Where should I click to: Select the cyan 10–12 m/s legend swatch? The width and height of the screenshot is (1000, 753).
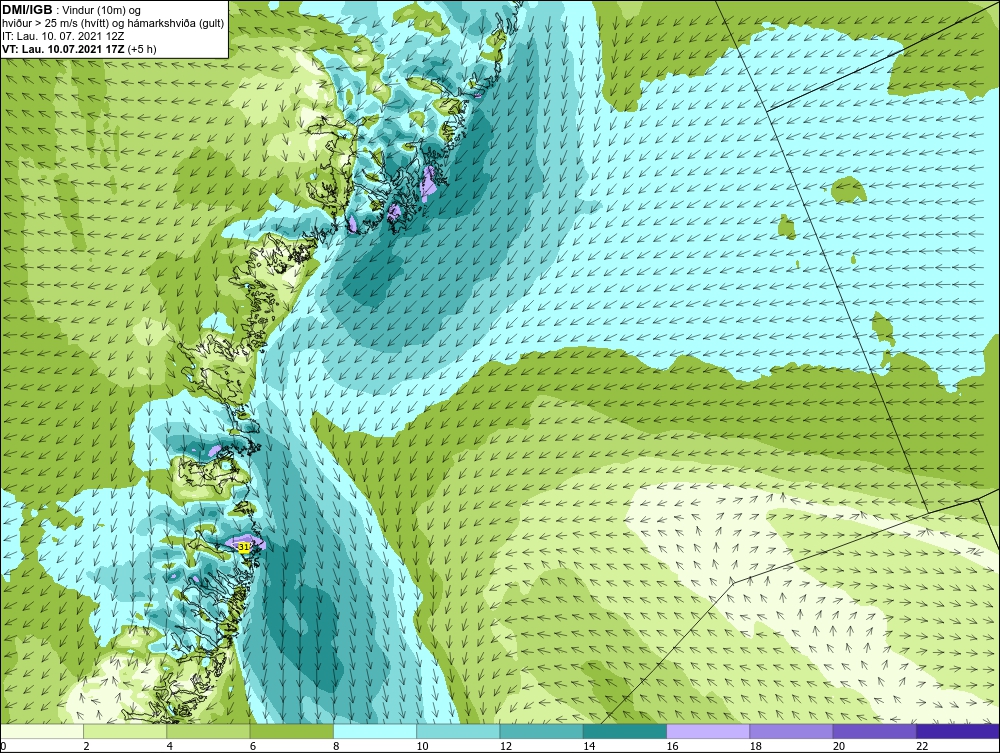[x=458, y=731]
